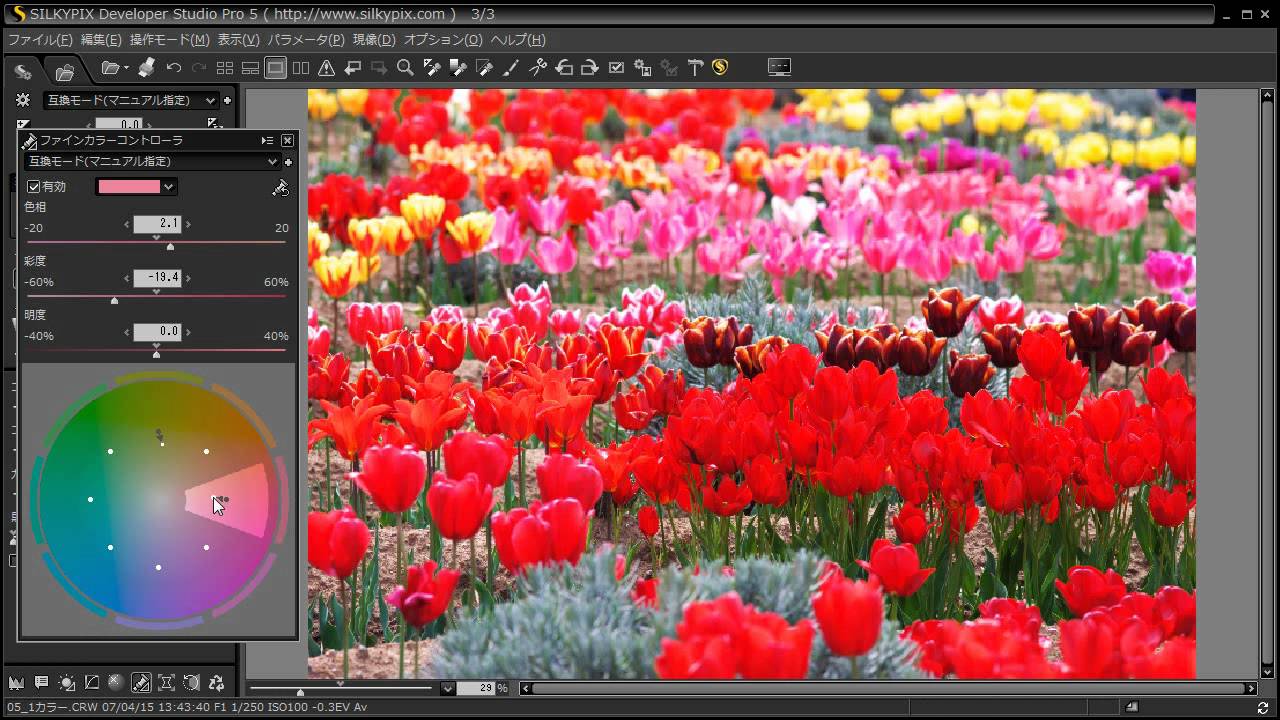Select the black level eyedropper tool
The height and width of the screenshot is (720, 1280).
click(485, 68)
